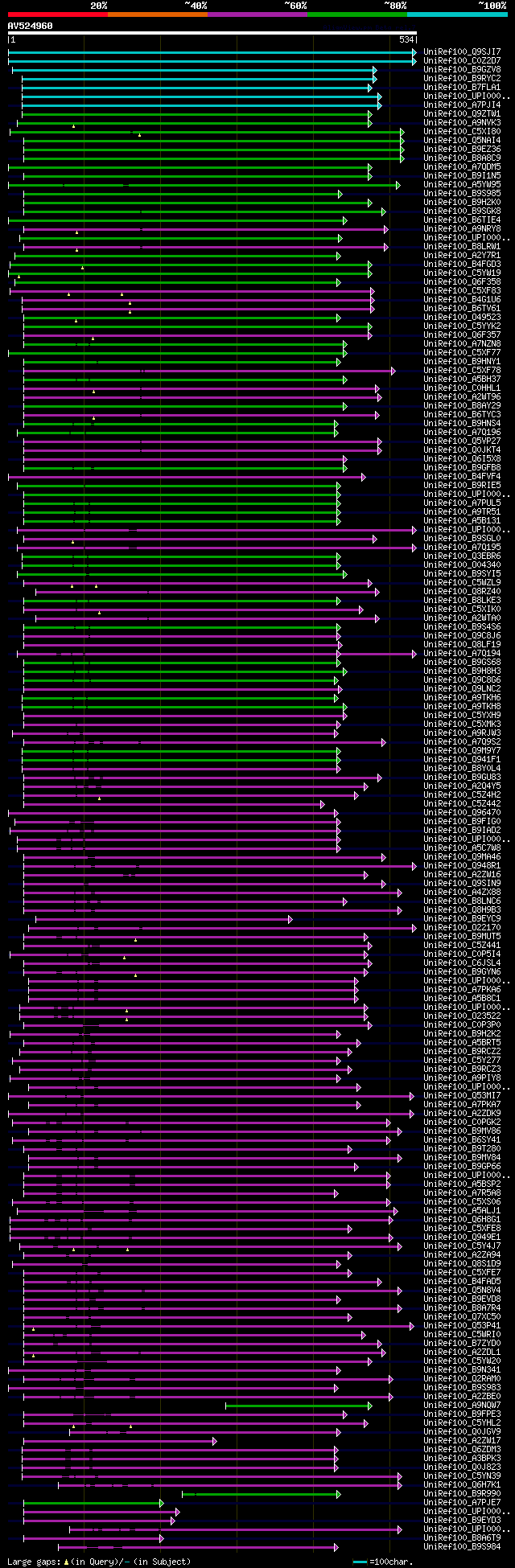Click the cyan alignment bar for UniRef100_Q9SJI7

point(212,52)
